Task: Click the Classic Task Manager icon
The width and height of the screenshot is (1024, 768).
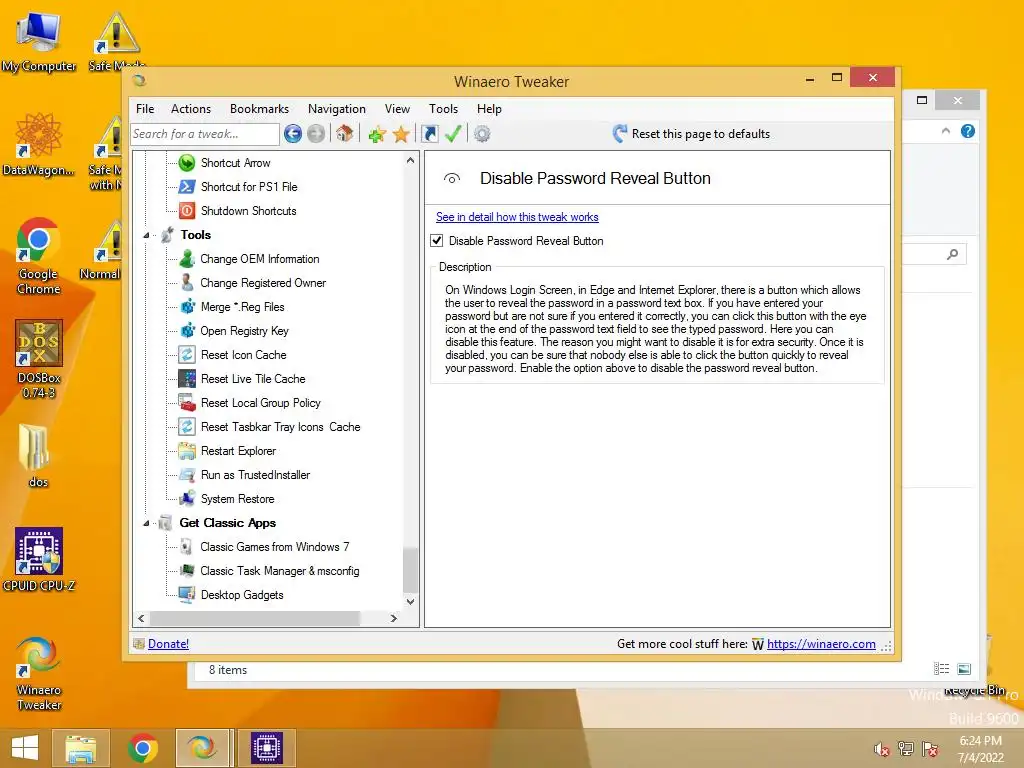Action: (187, 571)
